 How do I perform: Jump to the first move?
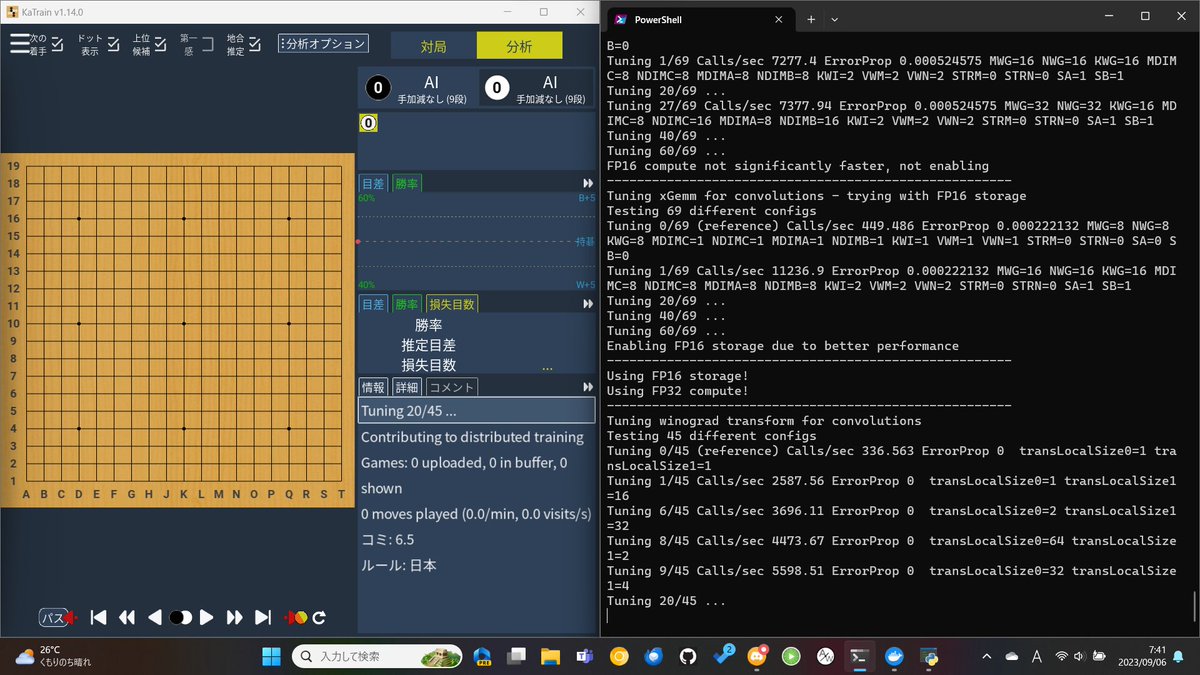click(98, 618)
